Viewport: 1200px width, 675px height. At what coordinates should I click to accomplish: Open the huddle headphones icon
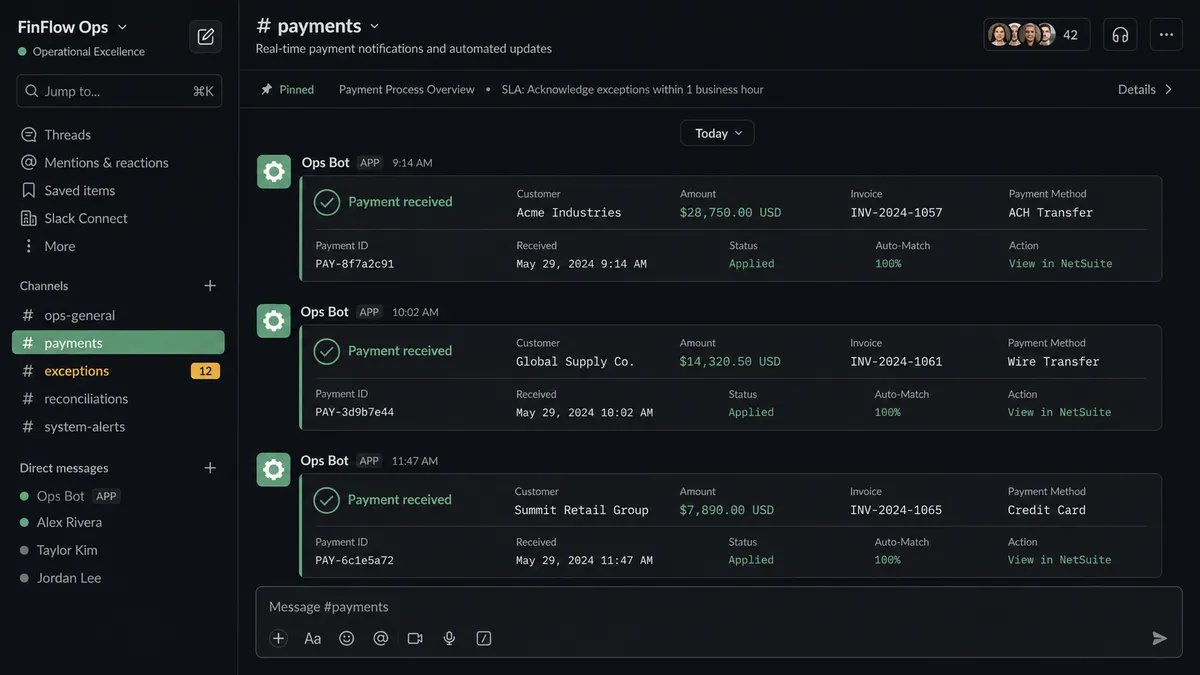click(1120, 35)
